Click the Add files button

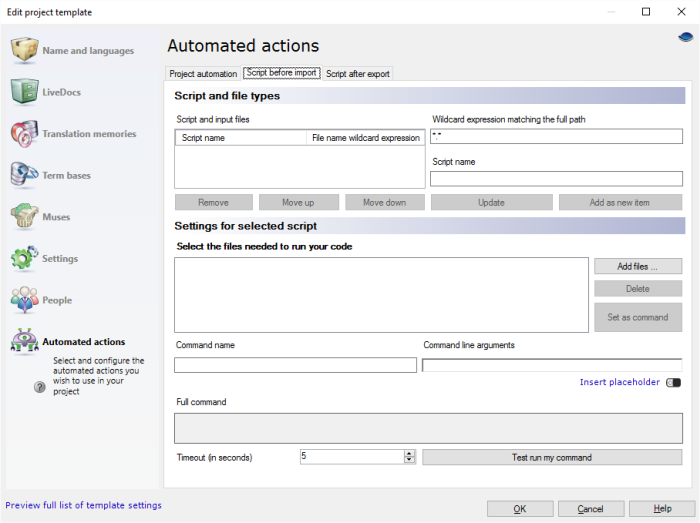pos(637,266)
